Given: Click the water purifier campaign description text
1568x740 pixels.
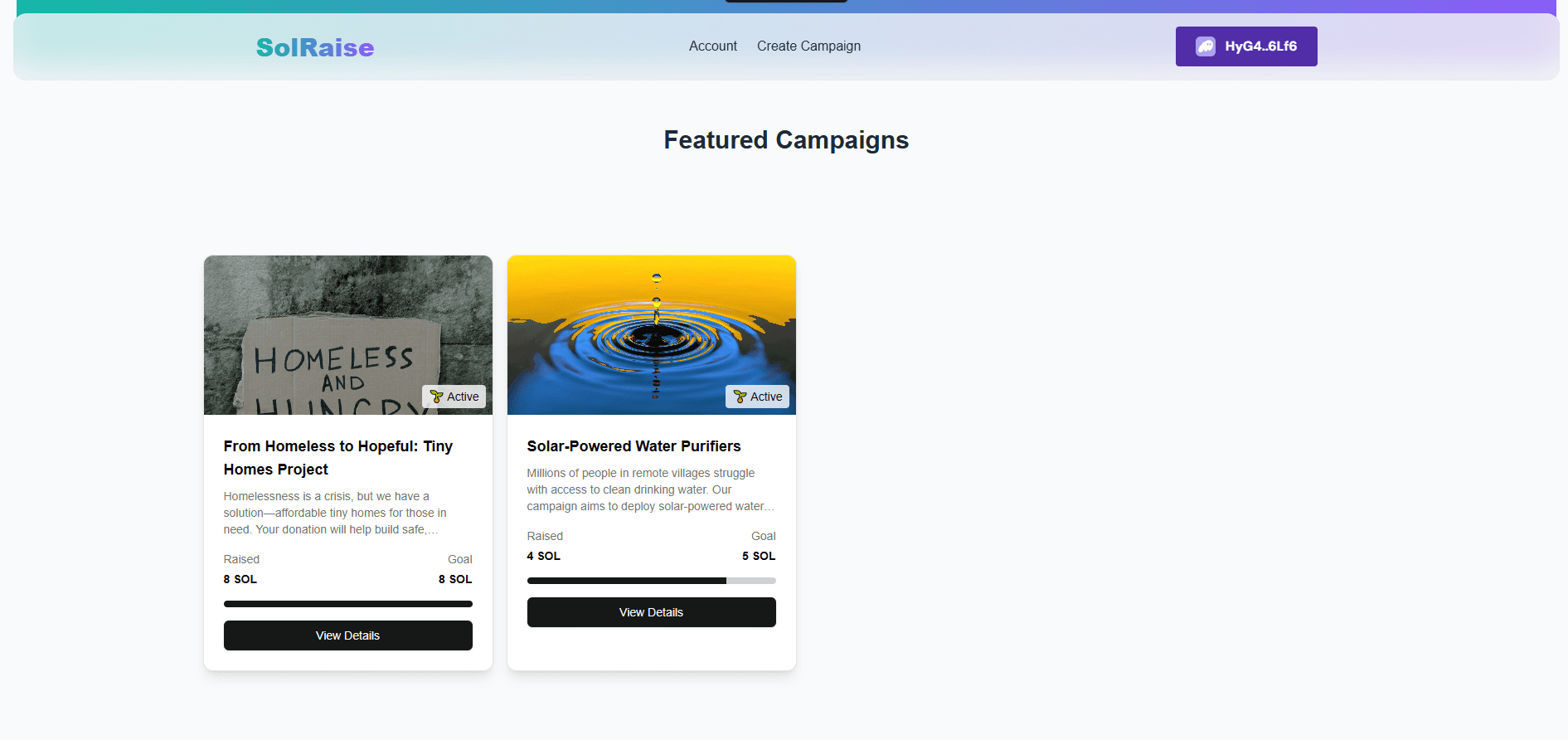Looking at the screenshot, I should [651, 489].
